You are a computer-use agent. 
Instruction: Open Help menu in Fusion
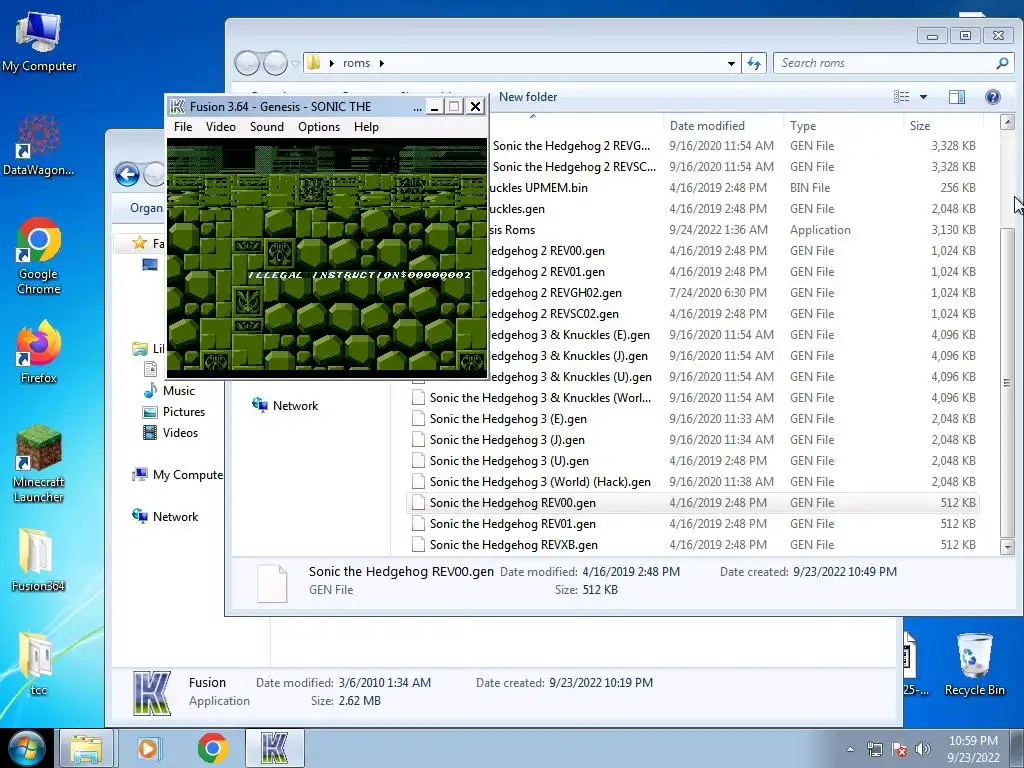click(366, 127)
